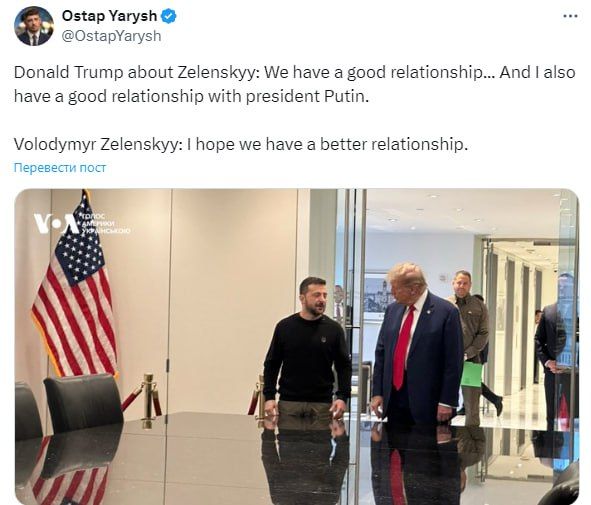The height and width of the screenshot is (505, 591).
Task: Click the "Перевести пост" translate link
Action: tap(60, 167)
